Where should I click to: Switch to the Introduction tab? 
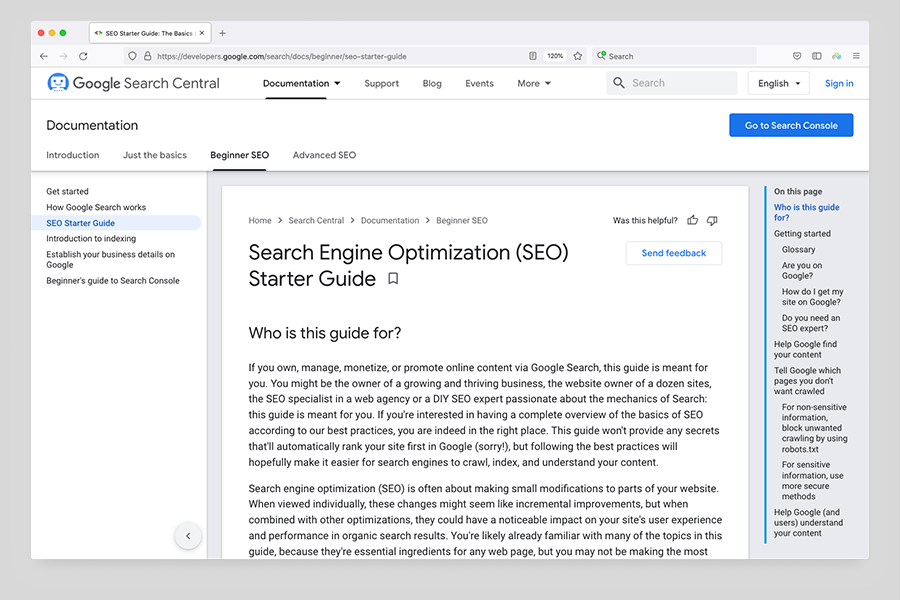[73, 155]
